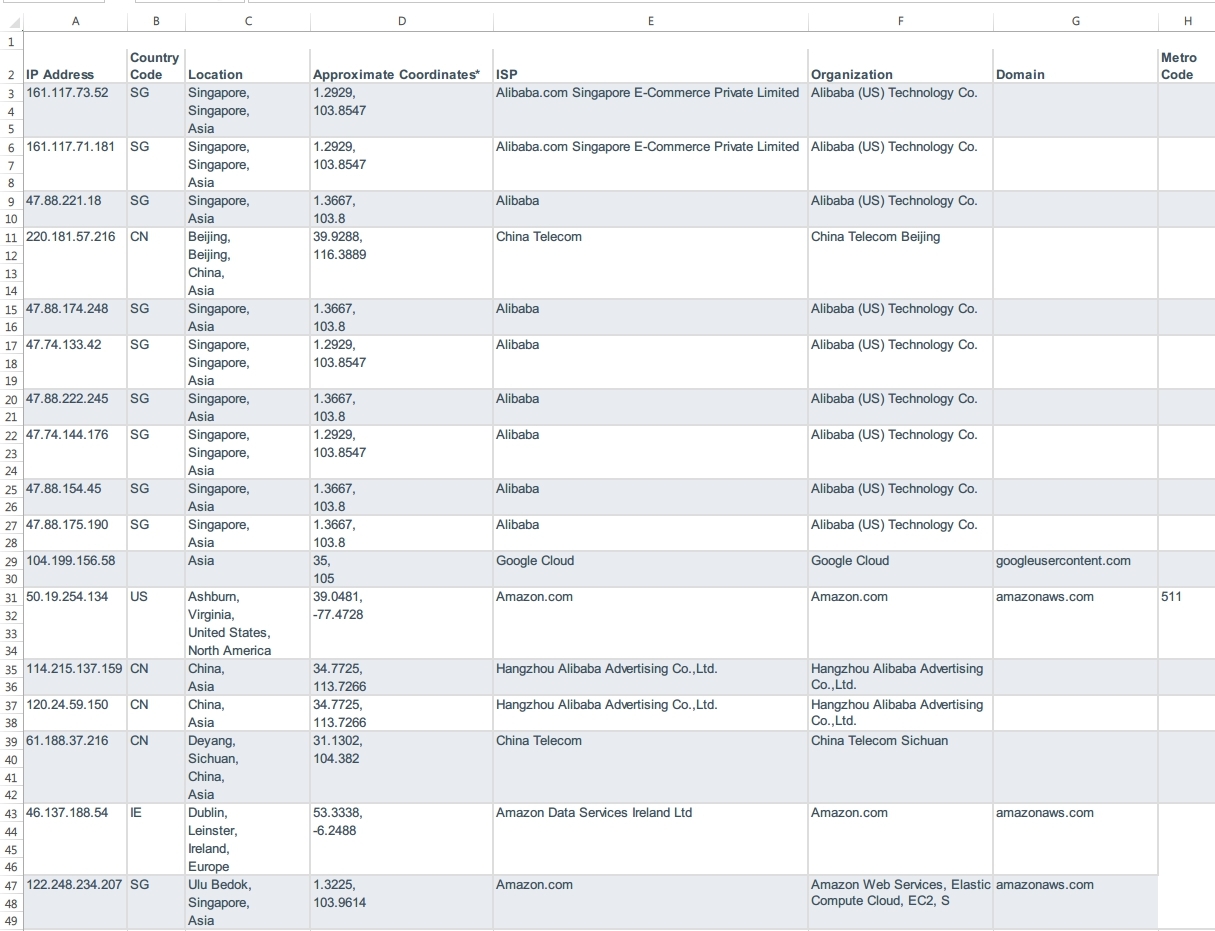This screenshot has width=1215, height=931.
Task: Click the coordinates cell "39.0481, -77.4728"
Action: click(401, 623)
